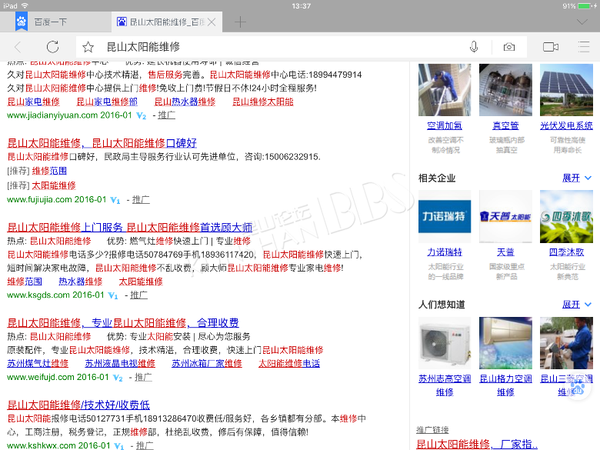Tap the floating Baidu paw button
This screenshot has width=600, height=450.
click(x=579, y=388)
